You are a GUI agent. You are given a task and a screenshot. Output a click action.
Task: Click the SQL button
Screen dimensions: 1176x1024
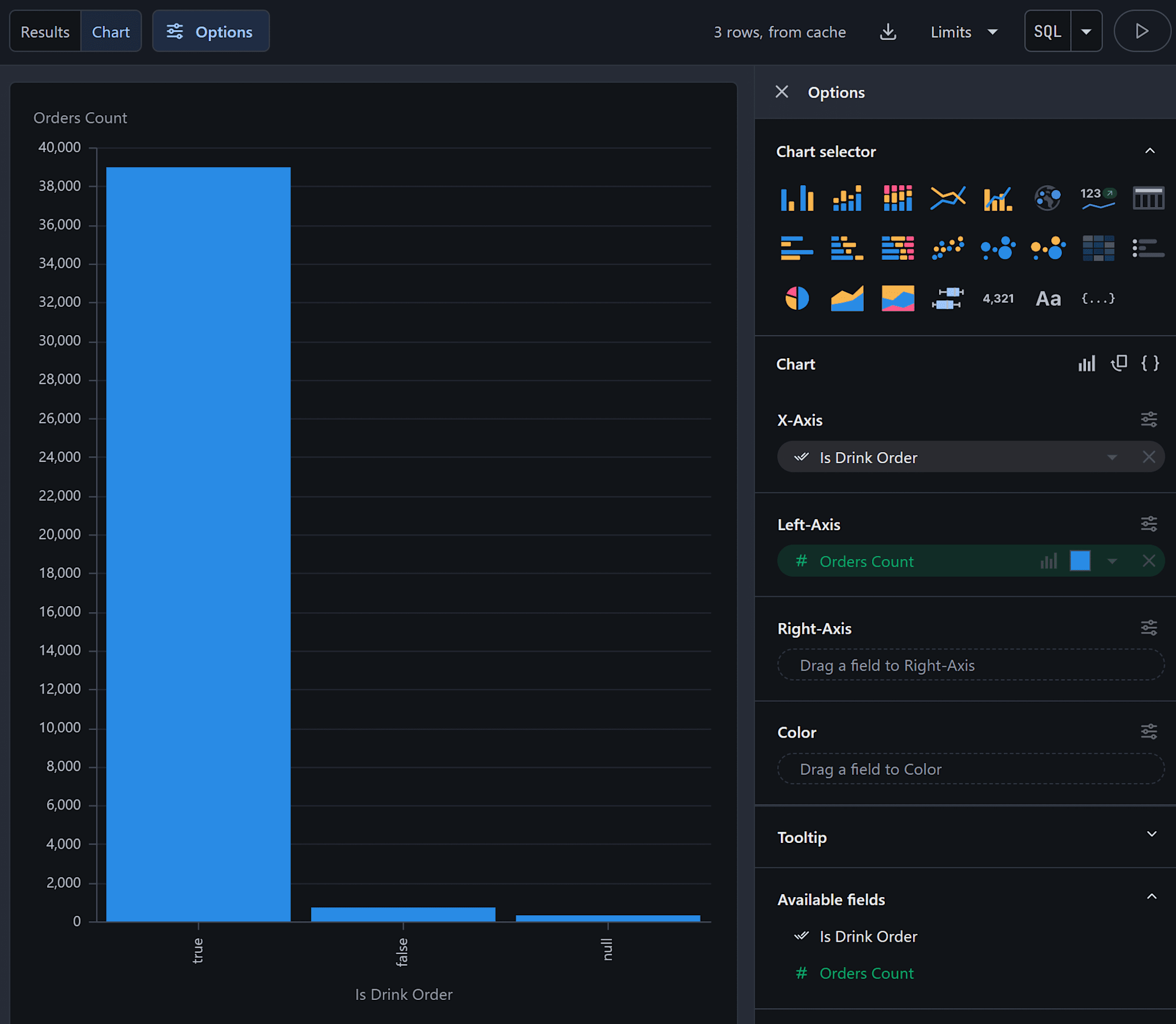[1047, 32]
